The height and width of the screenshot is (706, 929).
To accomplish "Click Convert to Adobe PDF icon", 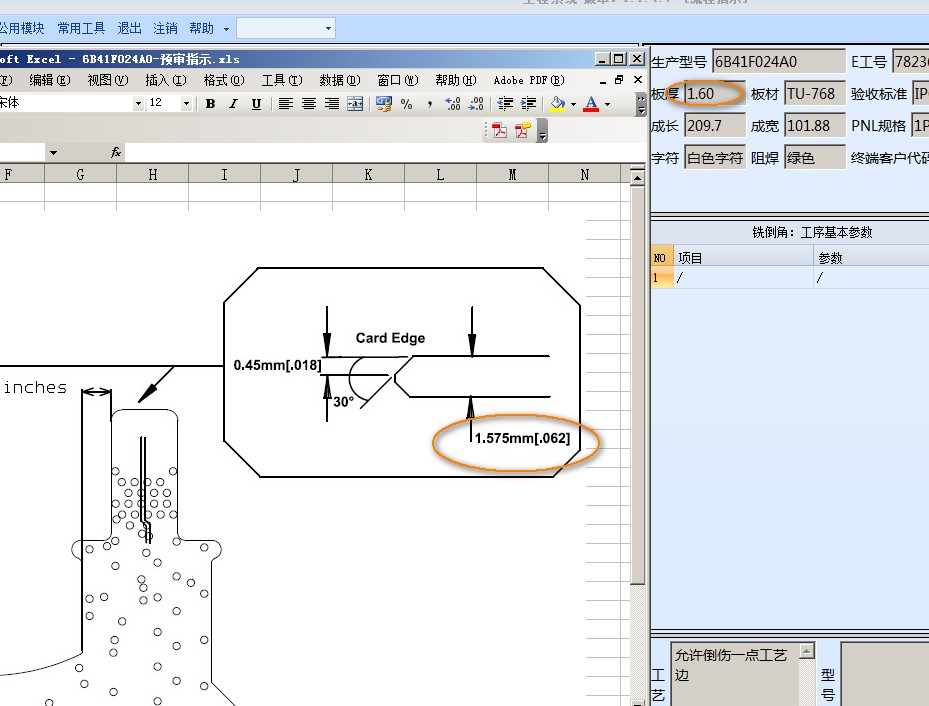I will point(499,130).
